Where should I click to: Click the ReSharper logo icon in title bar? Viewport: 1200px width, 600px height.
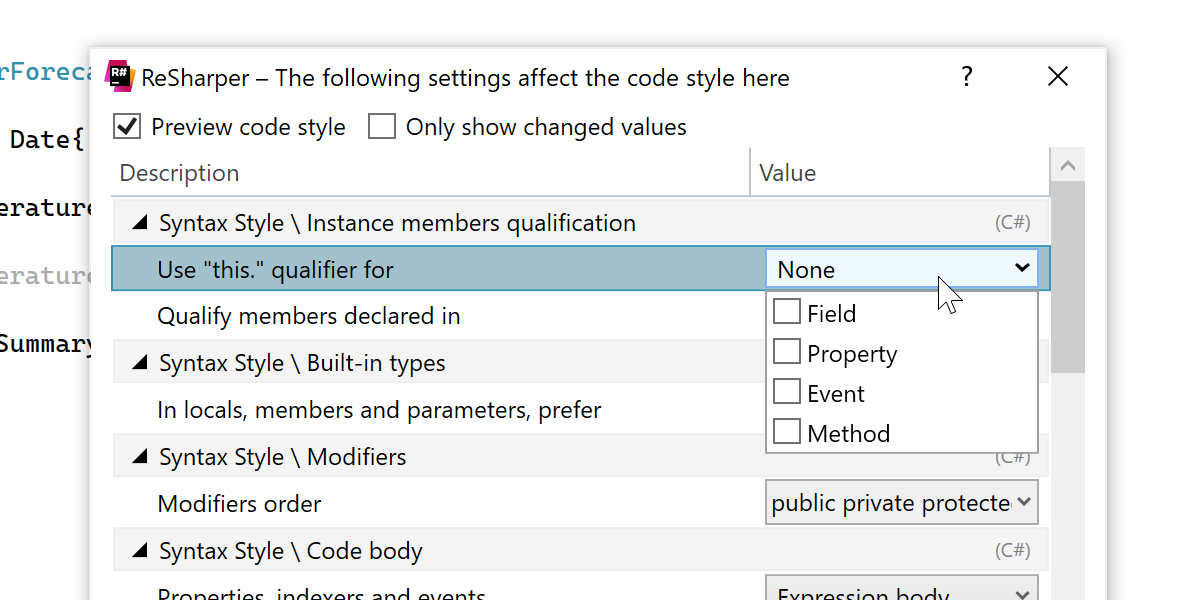click(120, 76)
